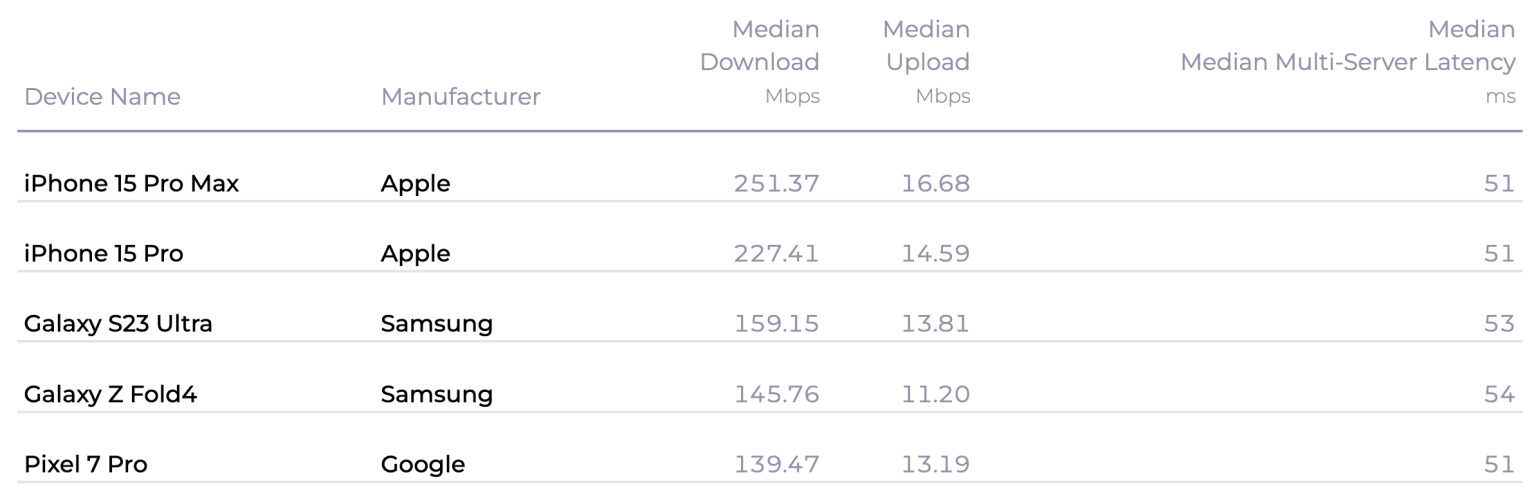Click the iPhone 15 Pro device name

[104, 254]
